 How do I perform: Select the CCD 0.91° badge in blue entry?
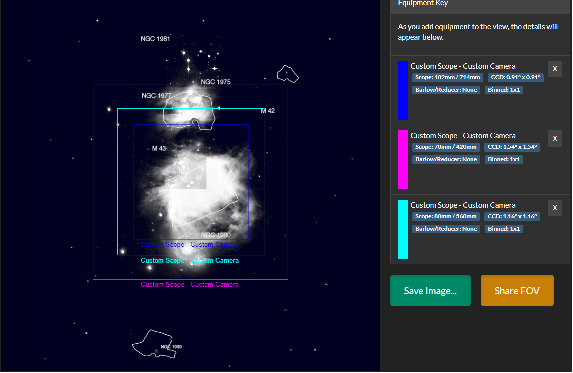click(x=516, y=77)
